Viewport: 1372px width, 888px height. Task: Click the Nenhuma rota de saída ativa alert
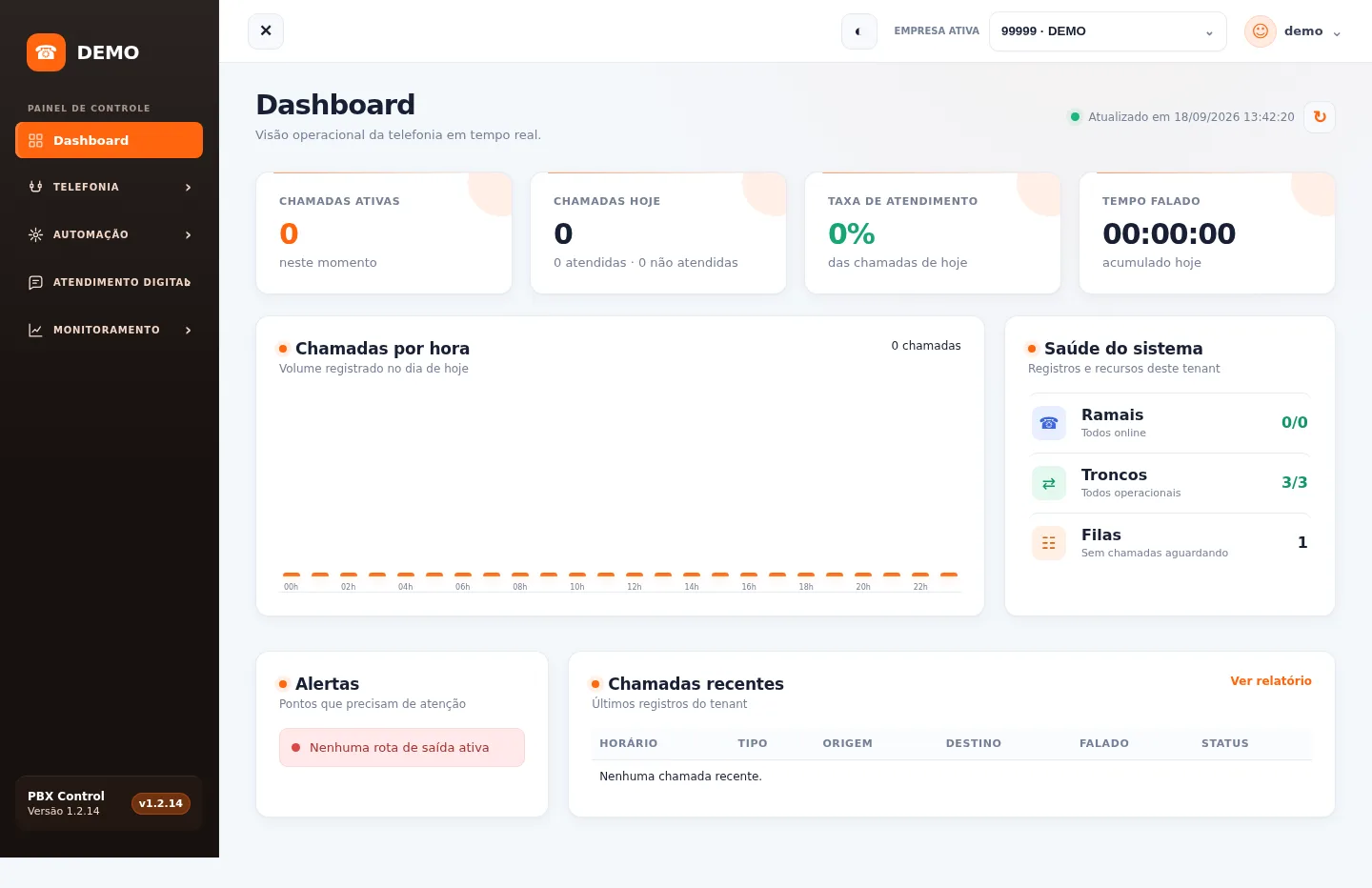click(402, 748)
